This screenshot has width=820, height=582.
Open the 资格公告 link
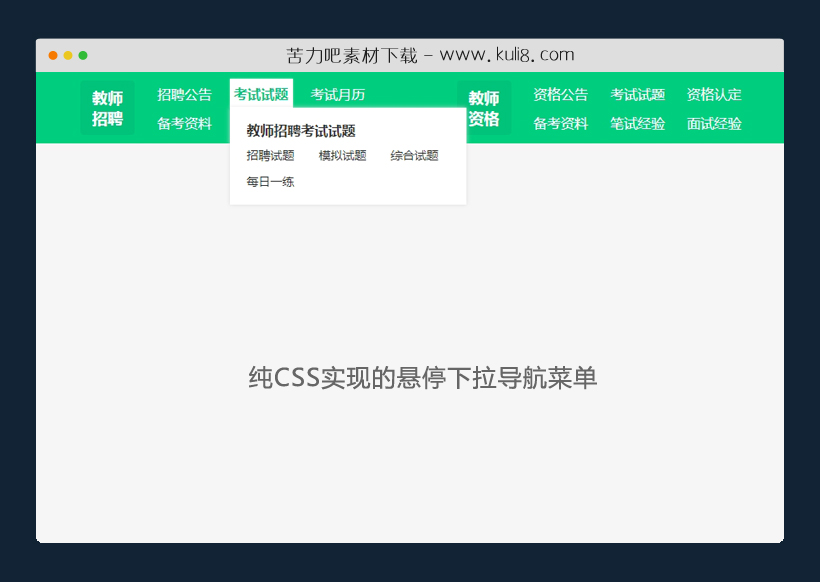tap(560, 94)
